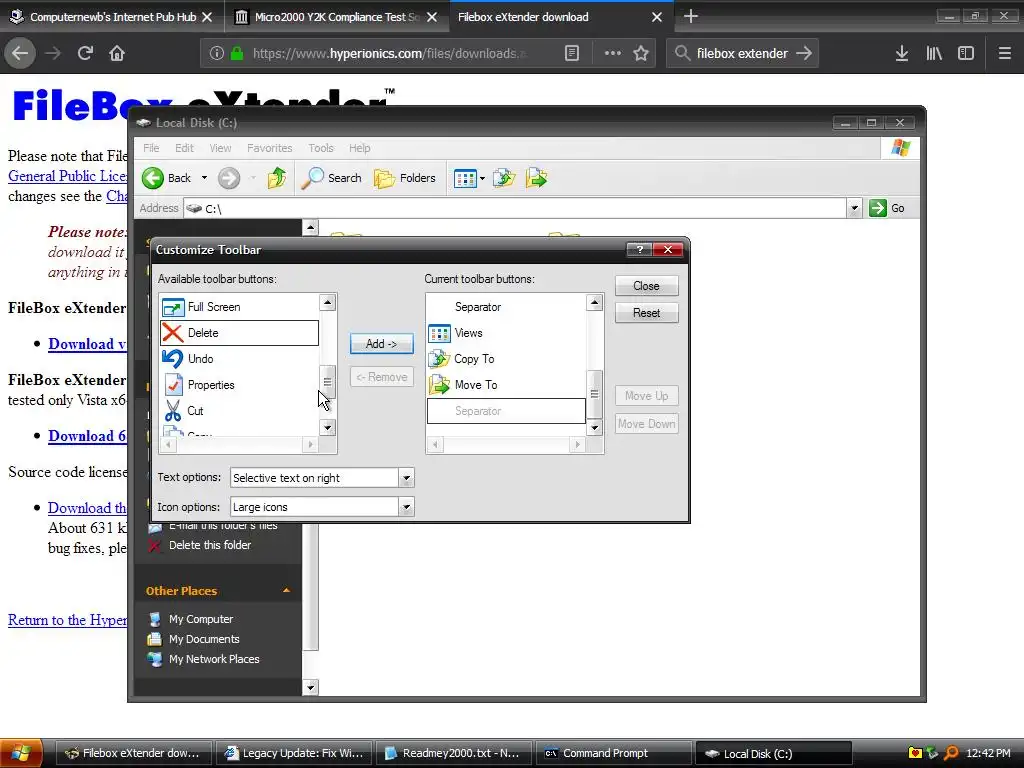Click Close in Customize Toolbar dialog

point(647,286)
